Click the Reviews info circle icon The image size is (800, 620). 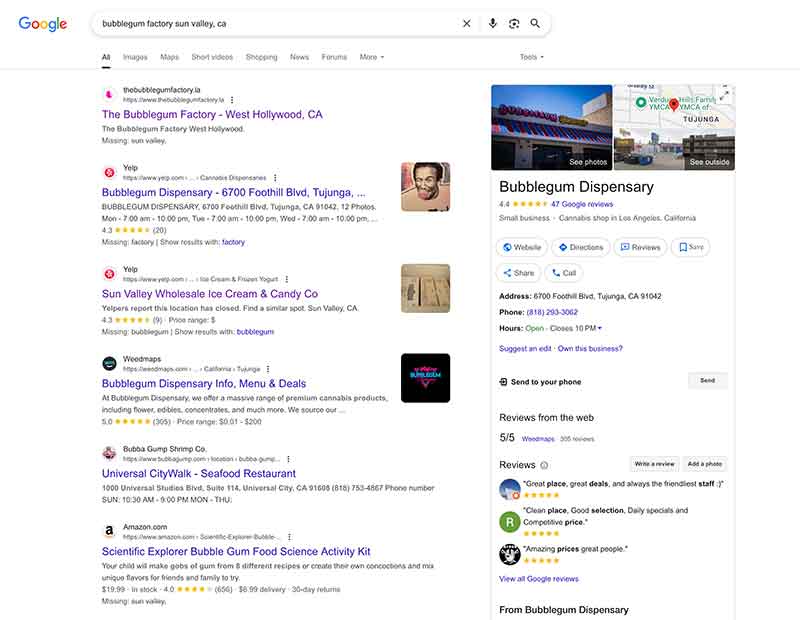[x=544, y=465]
